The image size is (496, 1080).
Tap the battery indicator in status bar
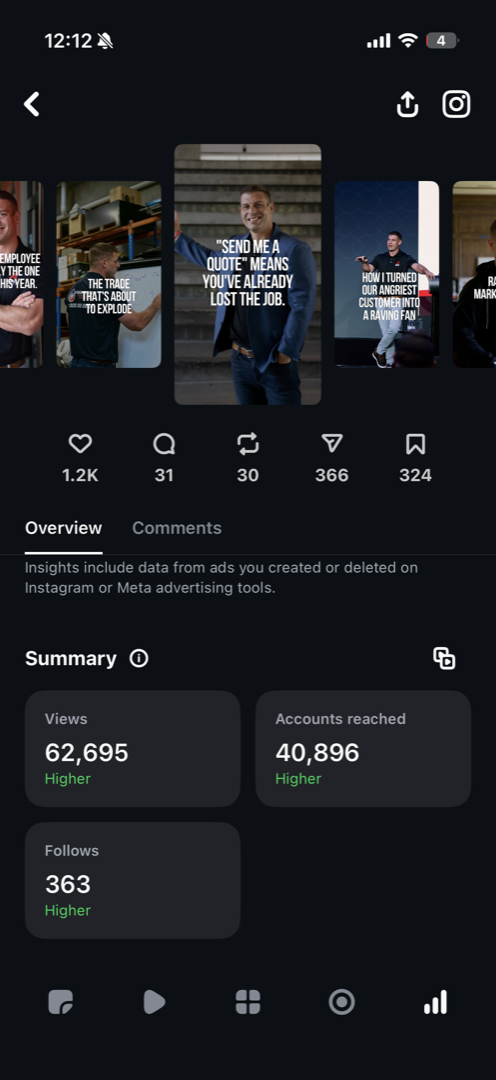(x=442, y=41)
